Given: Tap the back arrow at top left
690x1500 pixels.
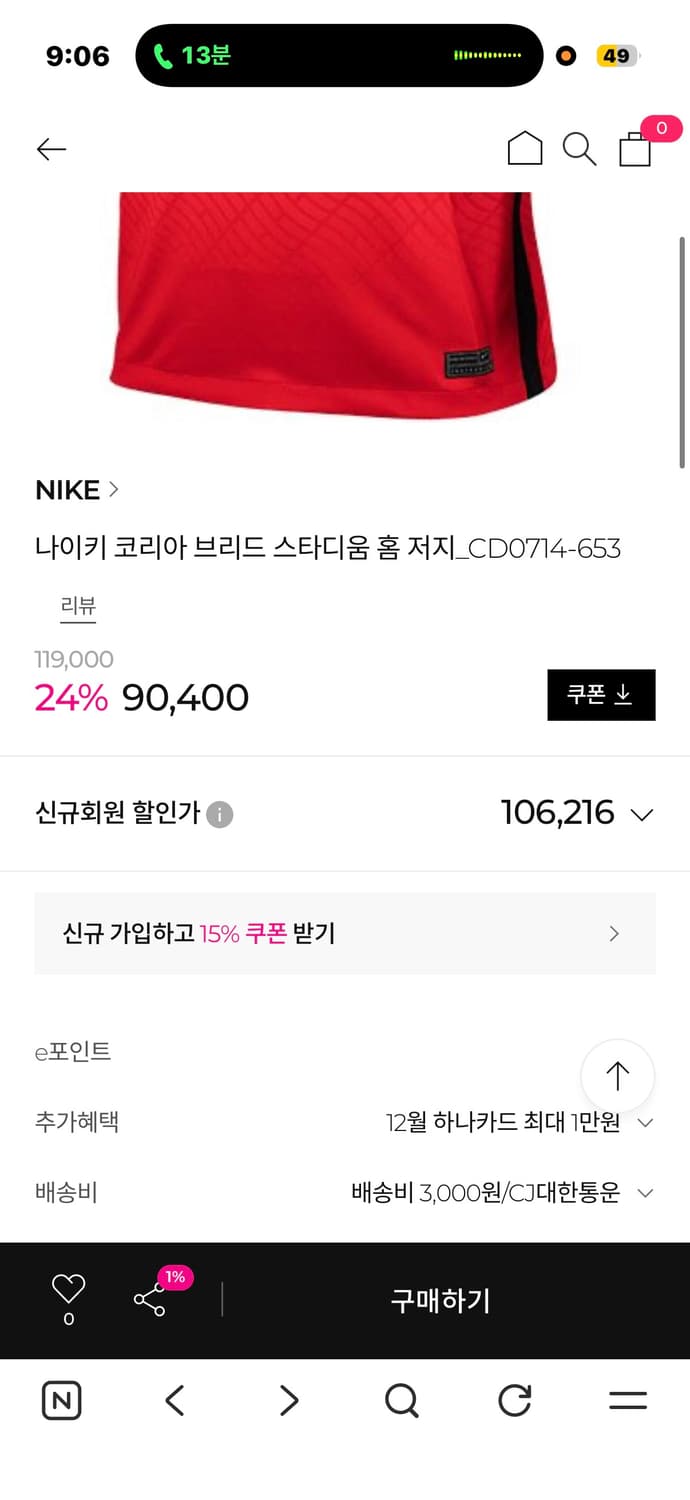Looking at the screenshot, I should click(51, 148).
